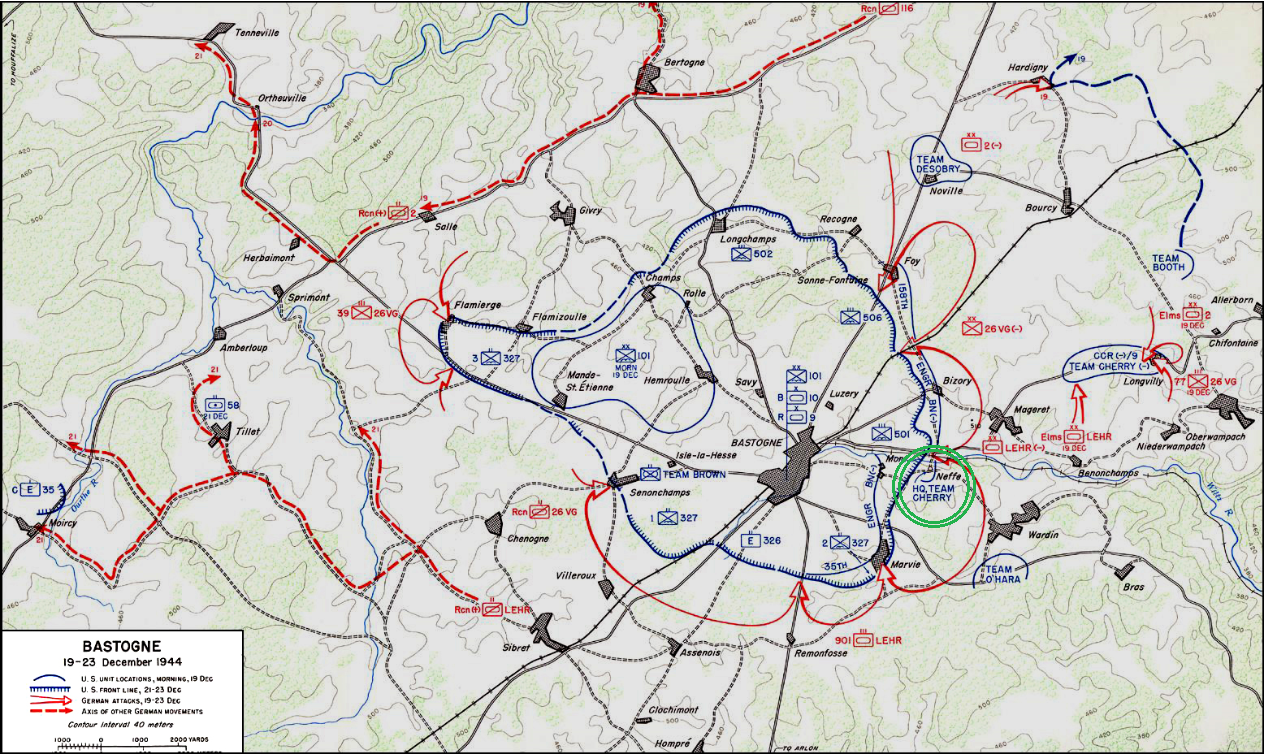Select the Tenneville town label

tap(257, 32)
